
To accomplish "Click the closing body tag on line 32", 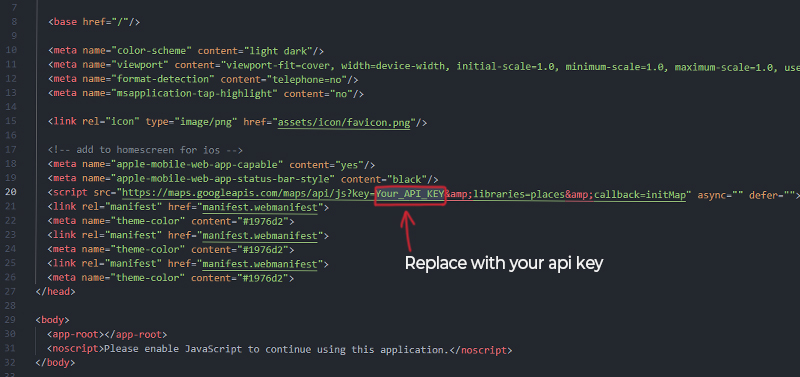I will click(x=56, y=363).
